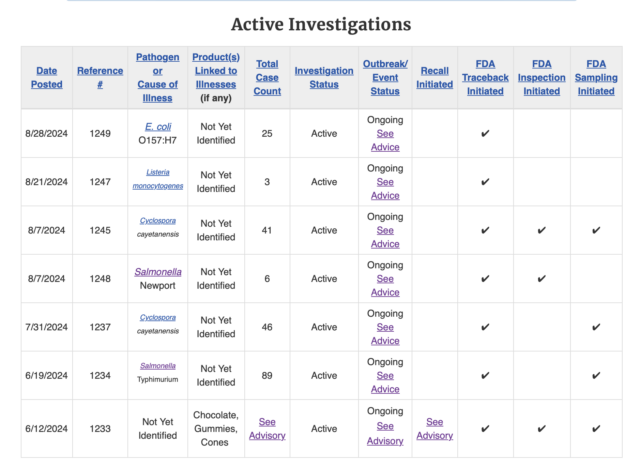Select the Outbreak/Event Status column header

point(385,77)
